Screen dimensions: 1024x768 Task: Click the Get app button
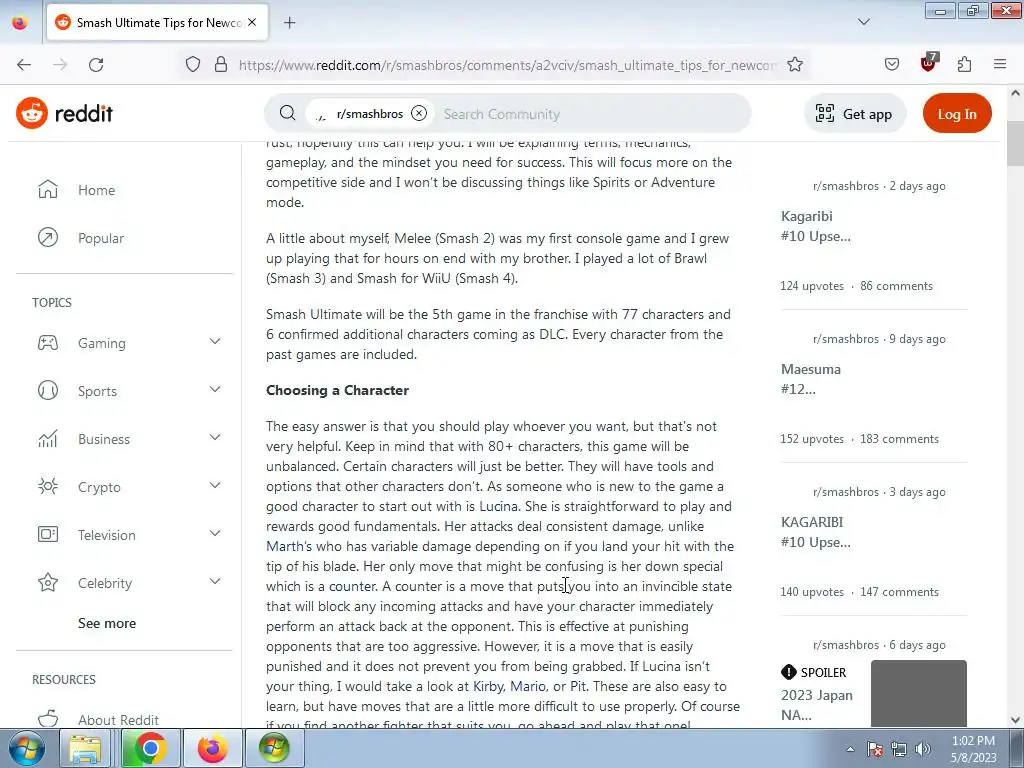(855, 114)
